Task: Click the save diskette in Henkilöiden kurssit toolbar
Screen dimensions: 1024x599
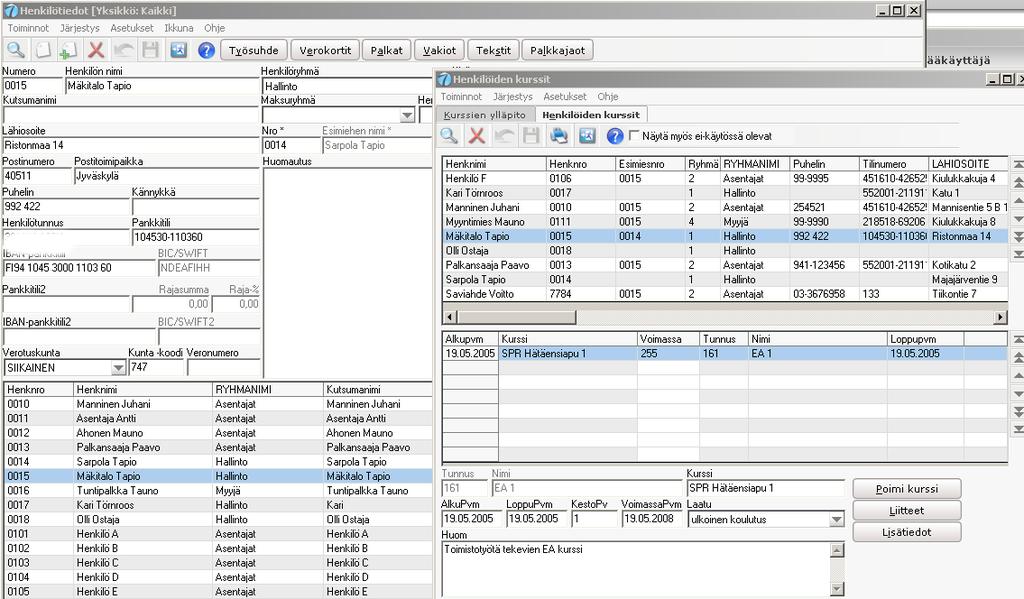Action: [x=531, y=135]
